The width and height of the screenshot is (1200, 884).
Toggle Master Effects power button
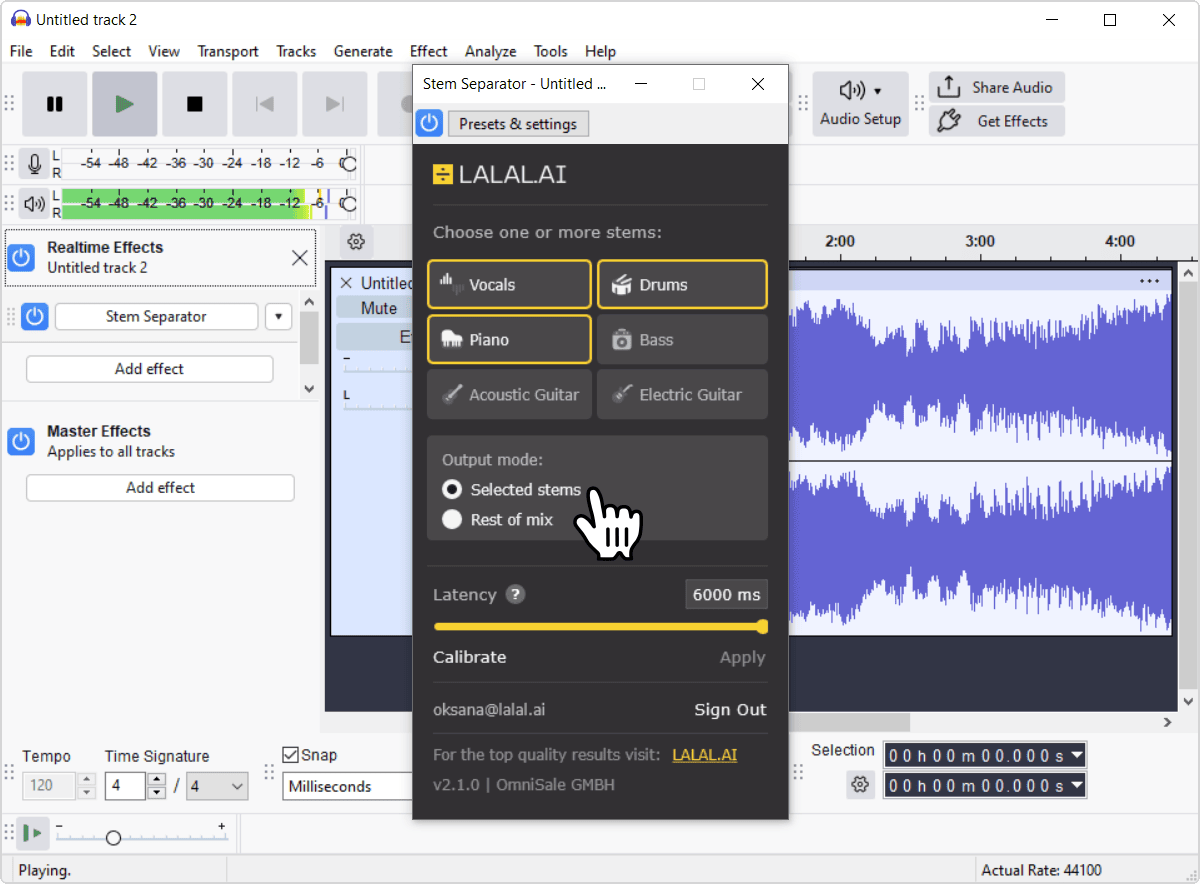(21, 441)
